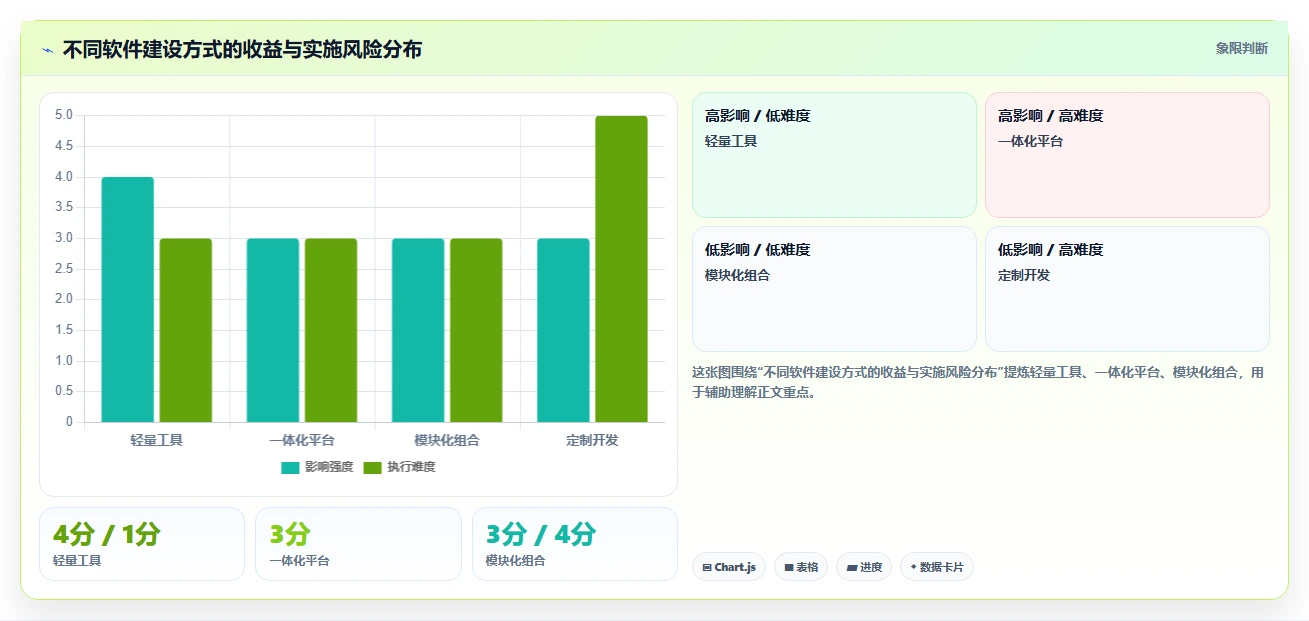
Task: Click the chart title 不同软件建设方式的收益与实施风险分布
Action: click(x=242, y=49)
